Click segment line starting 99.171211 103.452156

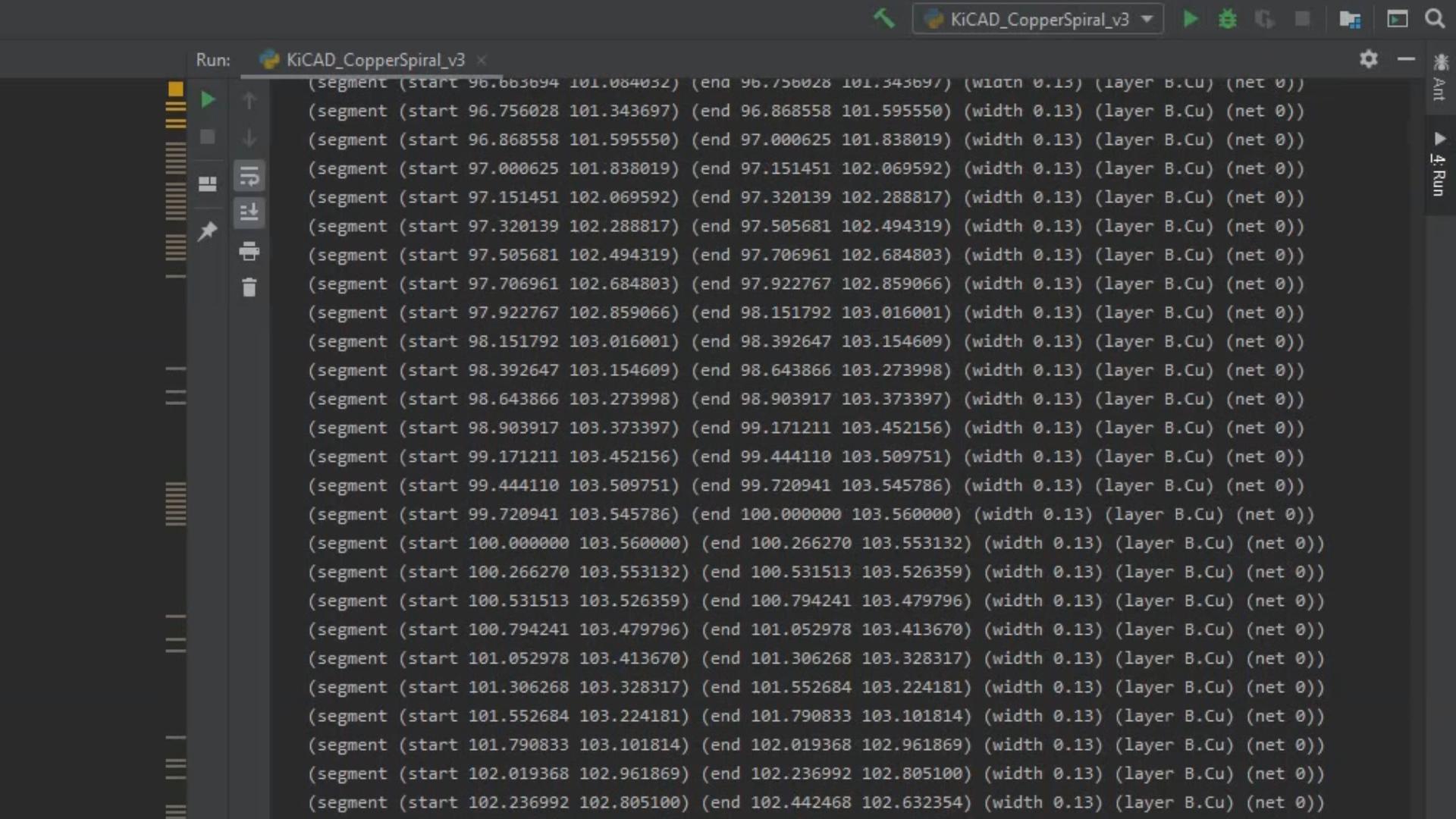[x=805, y=457]
